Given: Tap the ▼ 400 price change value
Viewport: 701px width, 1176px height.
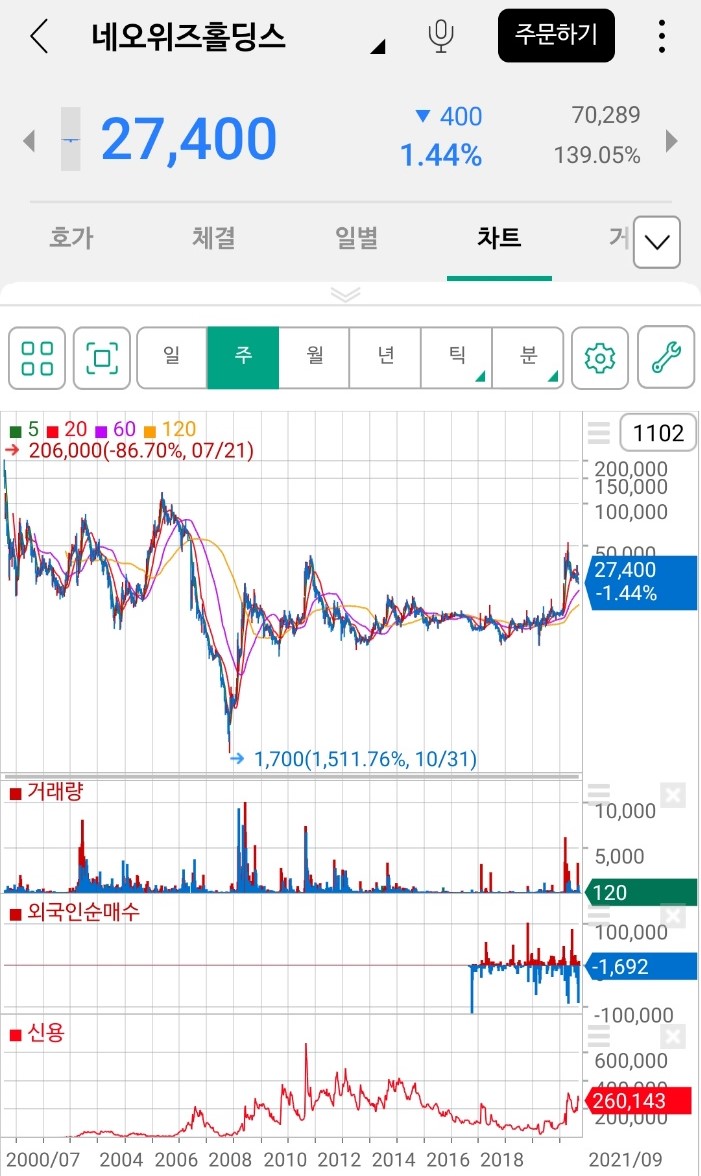Looking at the screenshot, I should click(x=448, y=116).
